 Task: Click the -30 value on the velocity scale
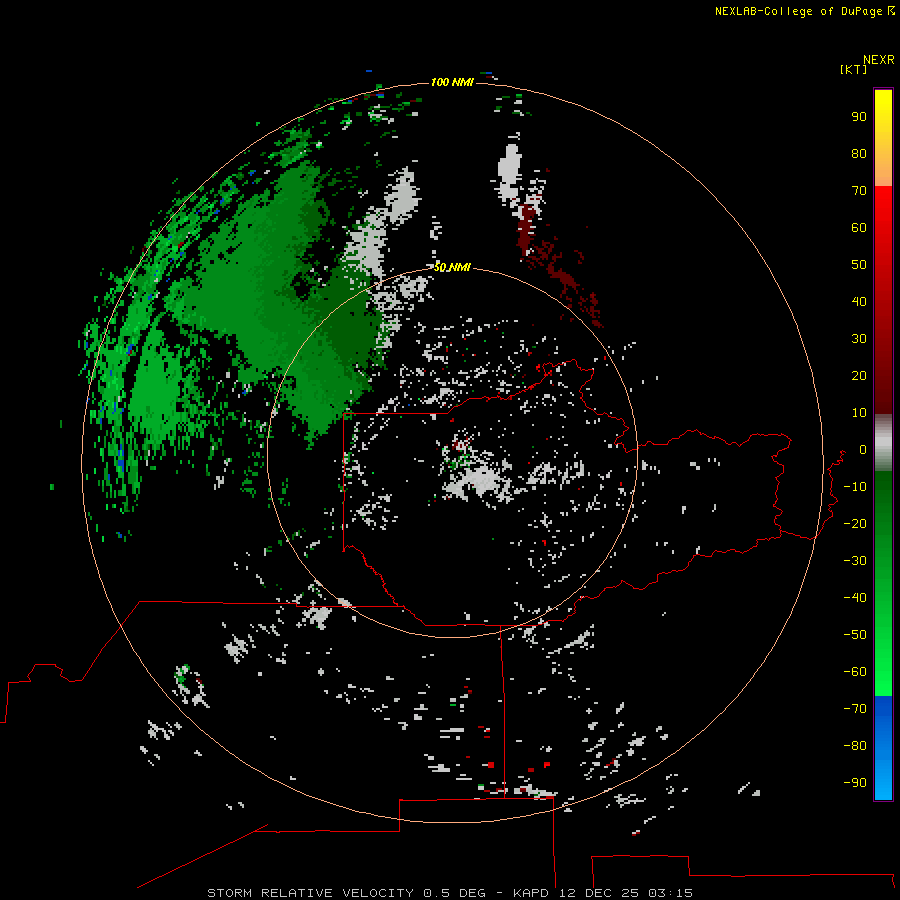pyautogui.click(x=855, y=561)
